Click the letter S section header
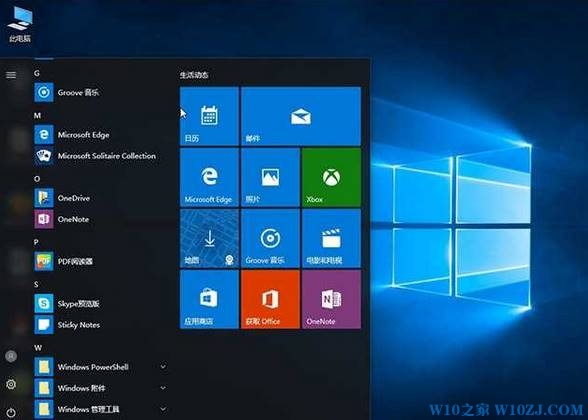 click(36, 285)
